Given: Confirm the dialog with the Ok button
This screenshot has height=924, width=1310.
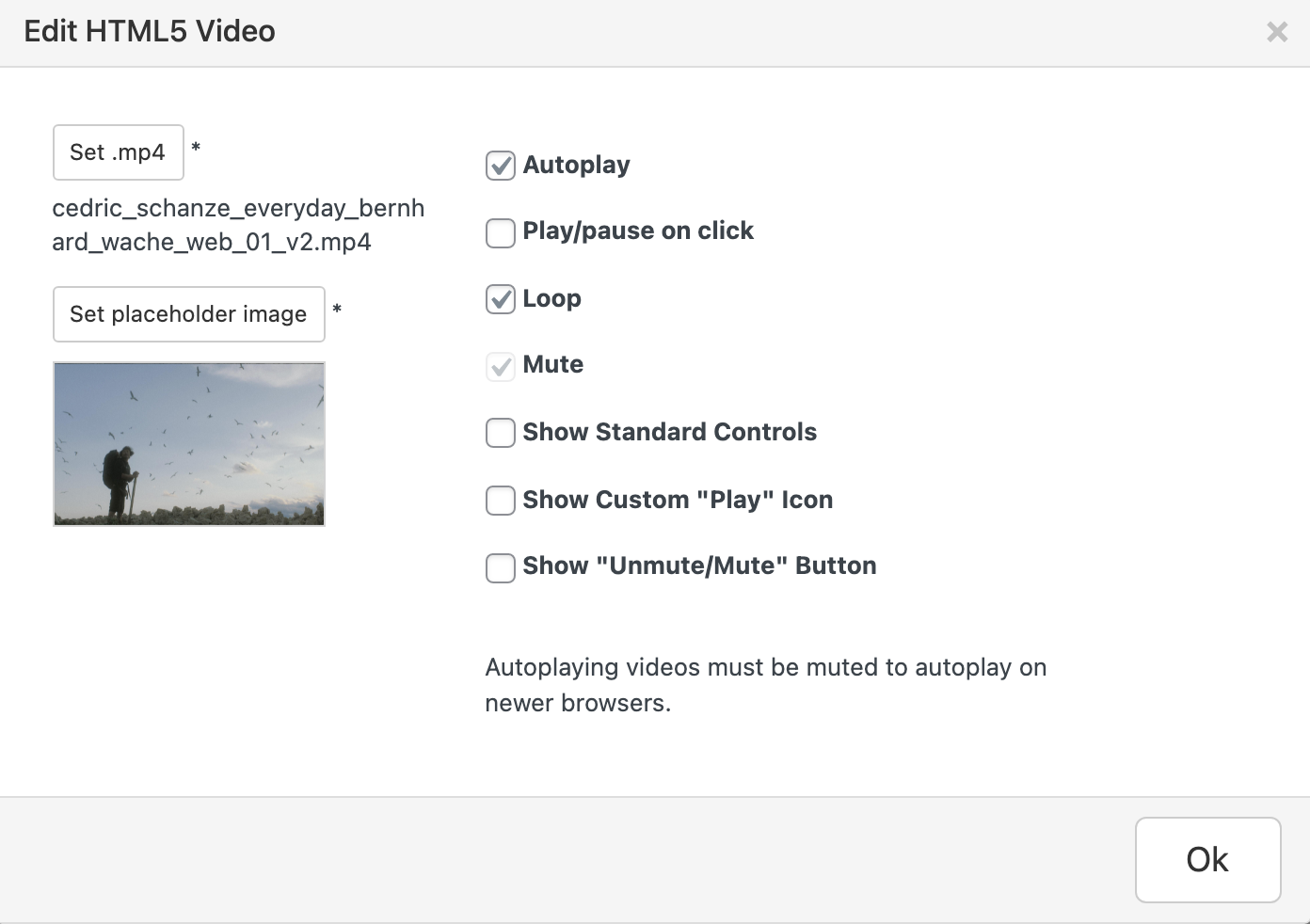Looking at the screenshot, I should click(1207, 859).
